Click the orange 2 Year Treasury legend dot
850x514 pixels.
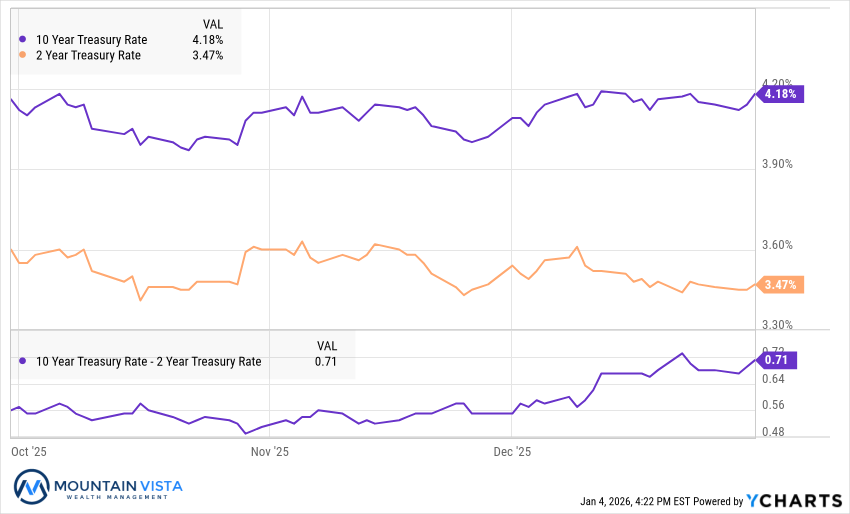click(23, 55)
